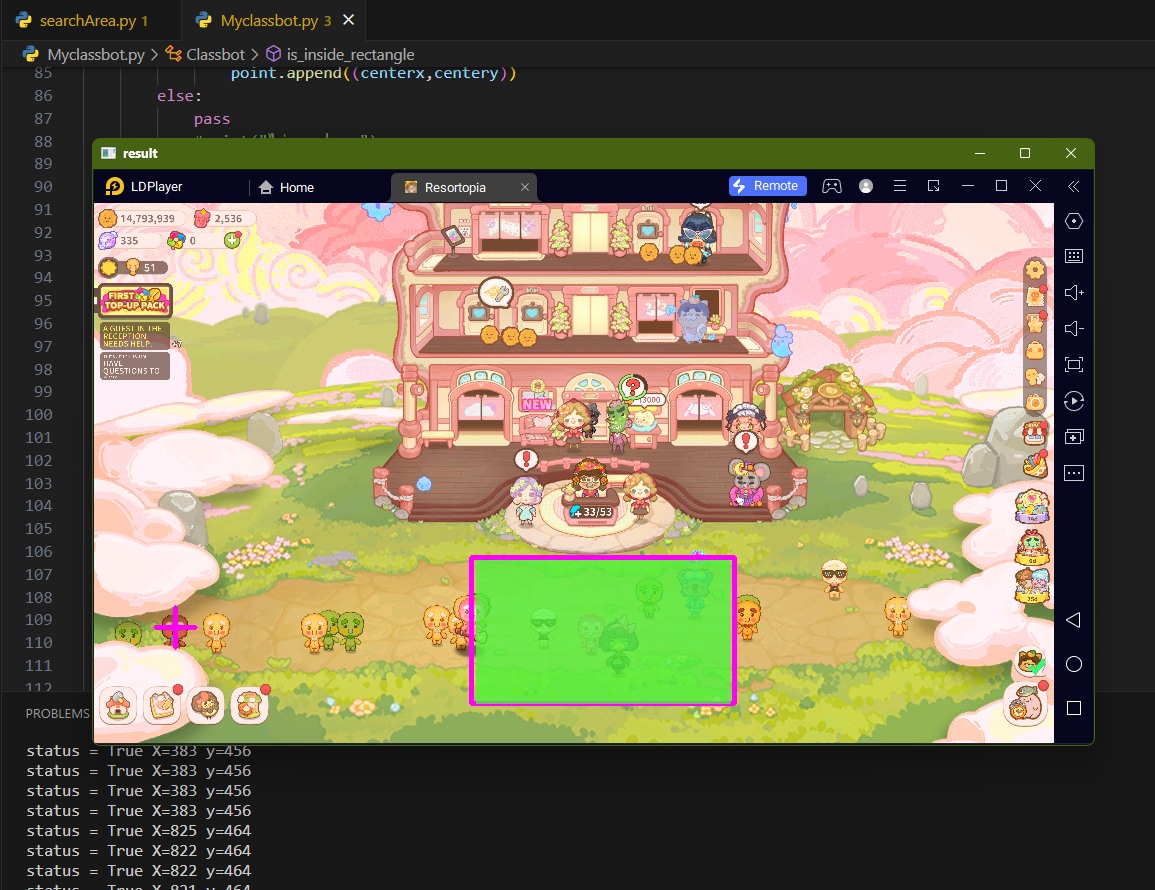Open the LDPlayer gamepad settings icon
This screenshot has height=890, width=1155.
click(x=832, y=186)
